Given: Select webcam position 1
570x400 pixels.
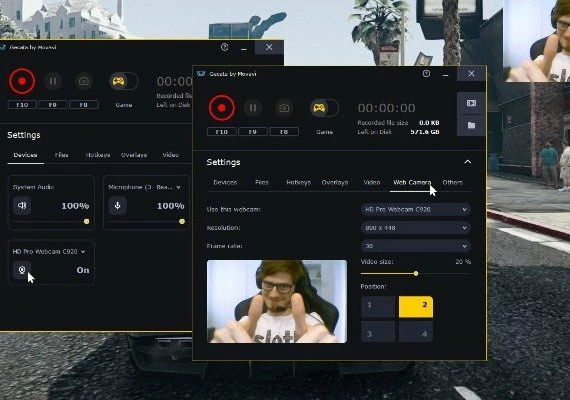Looking at the screenshot, I should [378, 307].
